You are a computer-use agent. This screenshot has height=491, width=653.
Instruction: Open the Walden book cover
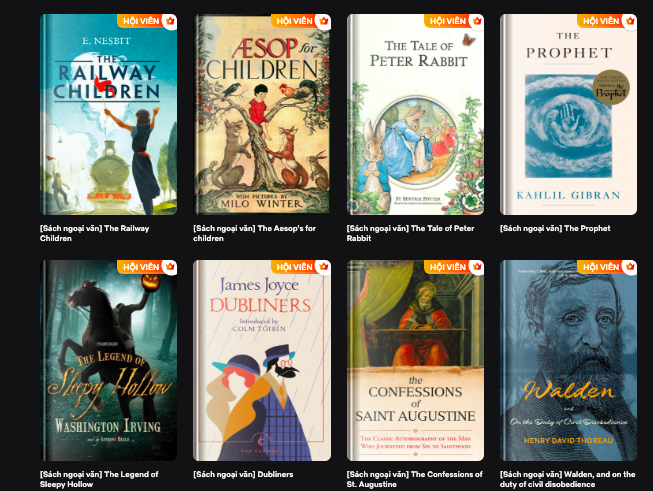point(568,360)
